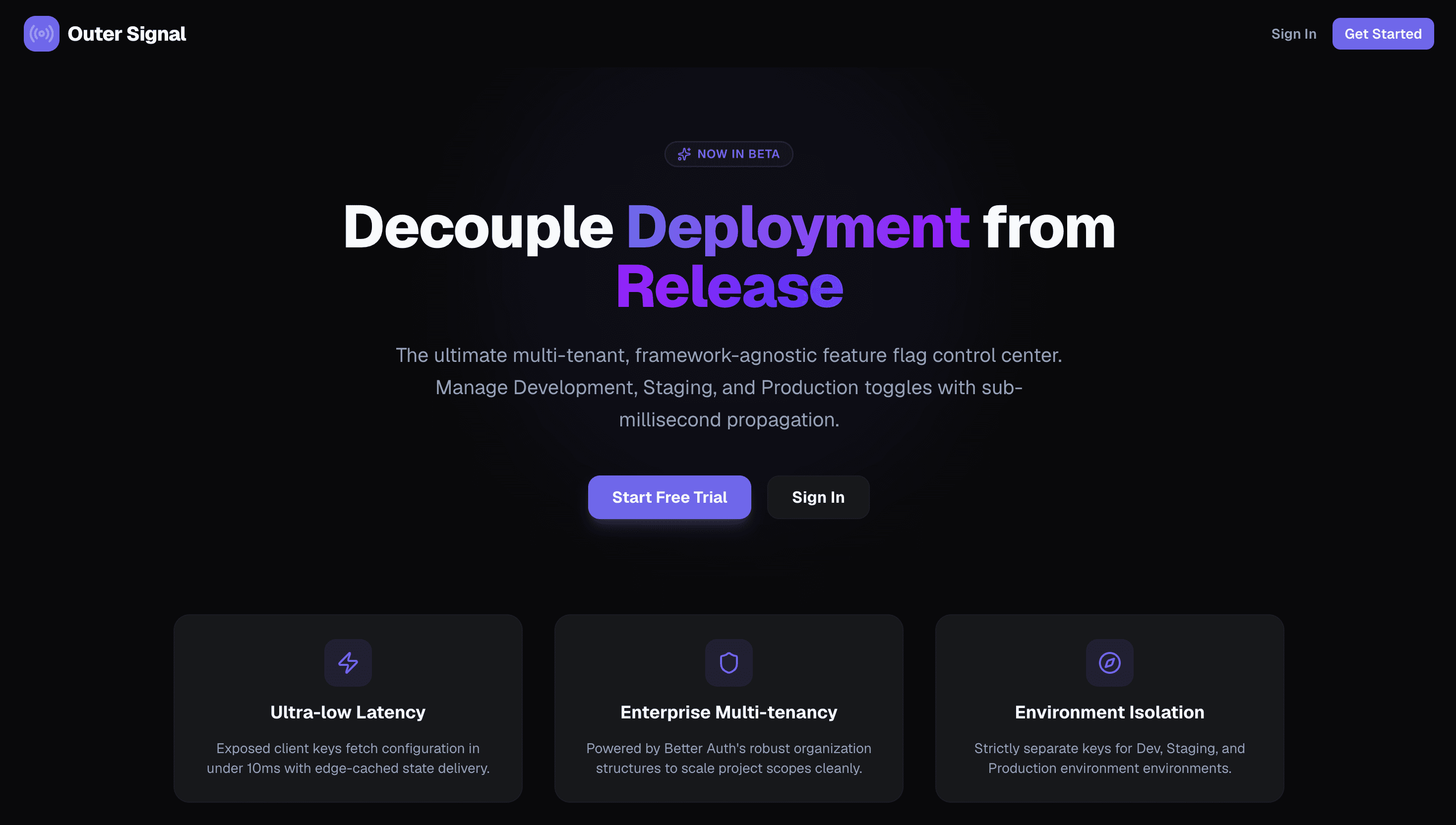Click the Outer Signal brand name
This screenshot has height=825, width=1456.
click(126, 34)
